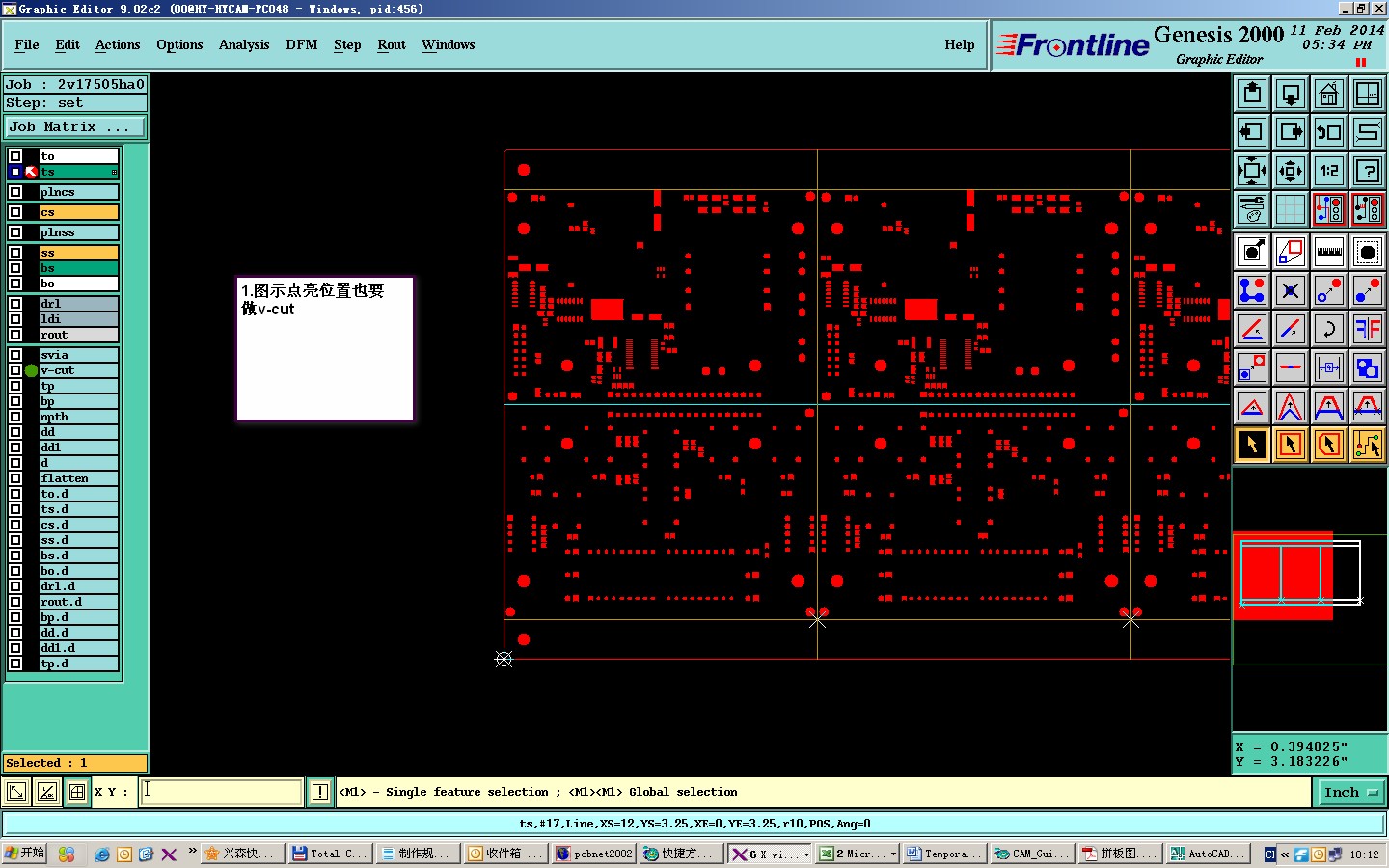The width and height of the screenshot is (1389, 868).
Task: Open the File menu
Action: click(27, 45)
